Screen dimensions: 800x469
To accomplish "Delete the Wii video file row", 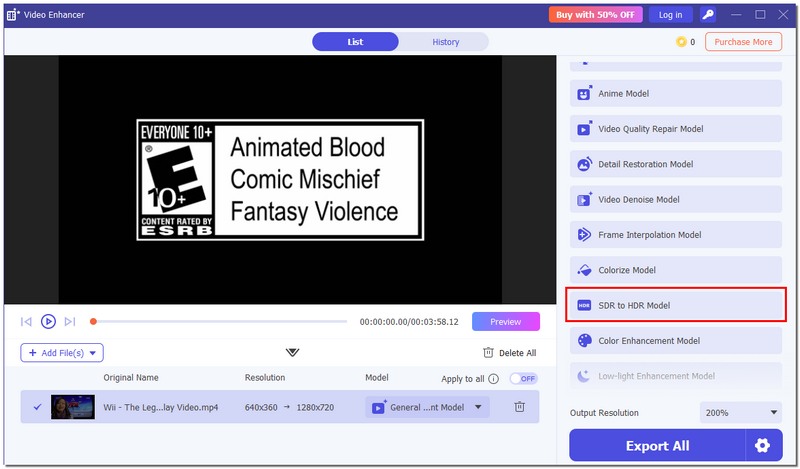I will coord(519,407).
